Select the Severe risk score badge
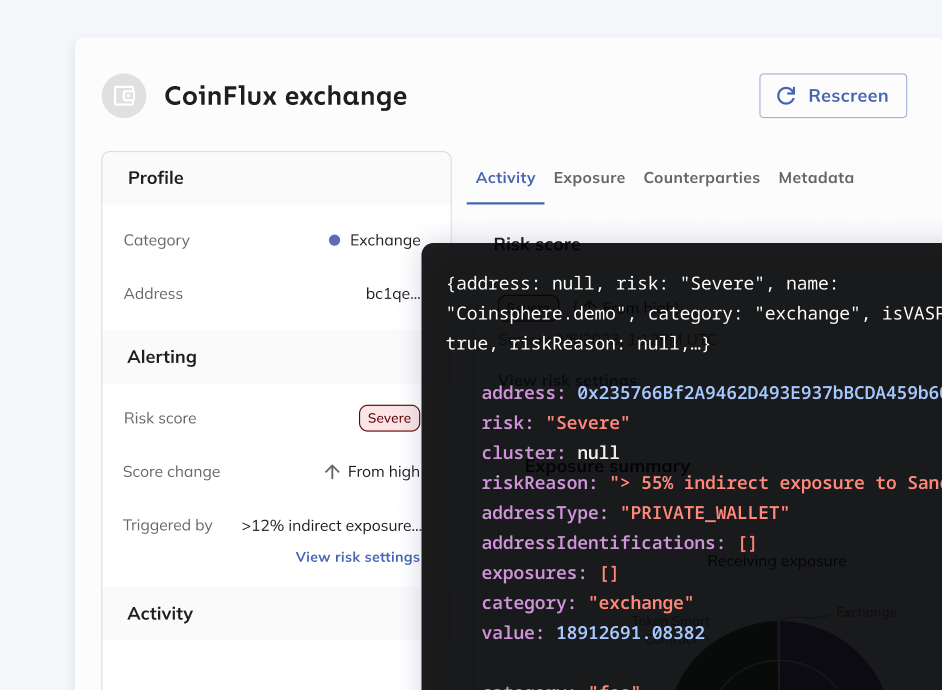This screenshot has height=690, width=942. point(389,418)
